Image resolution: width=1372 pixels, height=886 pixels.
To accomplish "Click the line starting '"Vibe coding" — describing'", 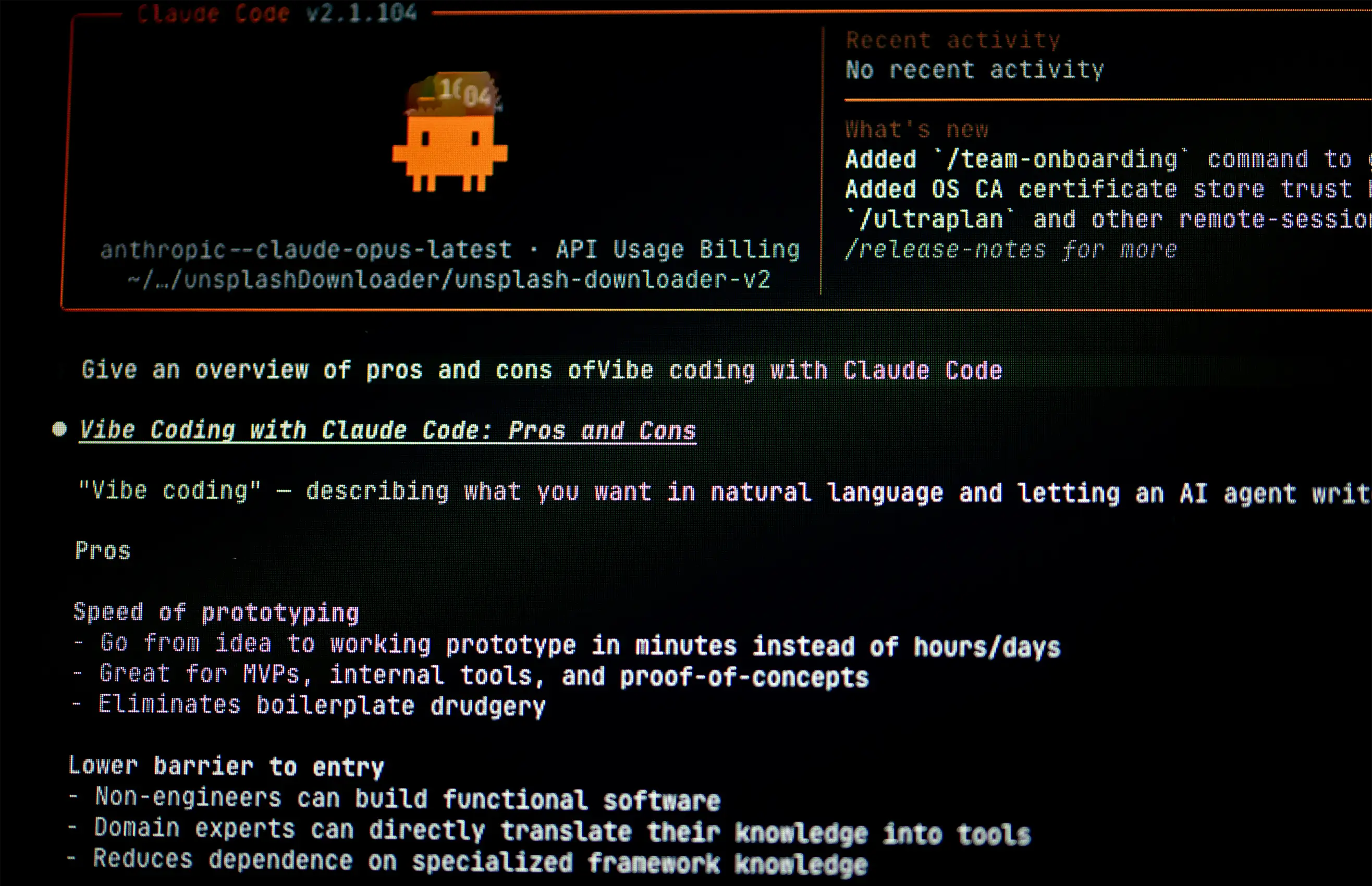I will tap(724, 493).
